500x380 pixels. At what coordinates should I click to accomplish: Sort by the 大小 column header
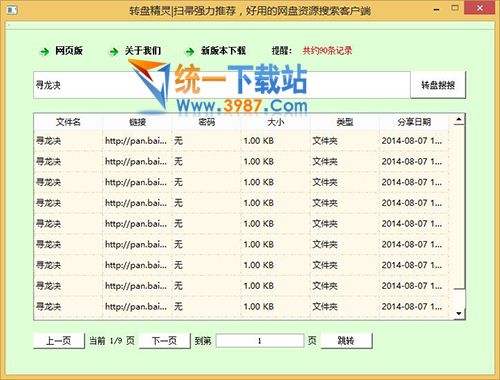coord(275,122)
